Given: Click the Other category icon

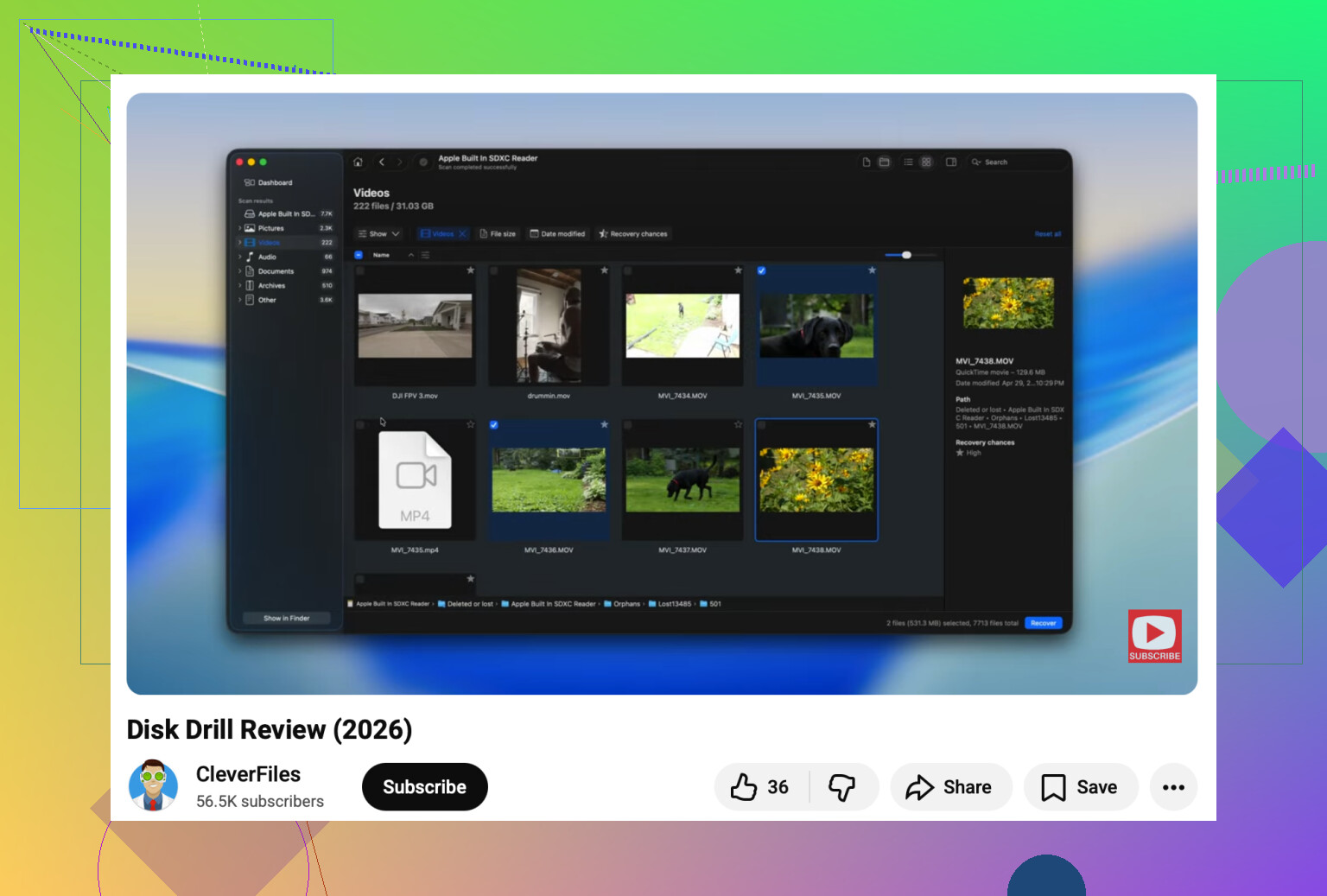Looking at the screenshot, I should click(x=250, y=300).
